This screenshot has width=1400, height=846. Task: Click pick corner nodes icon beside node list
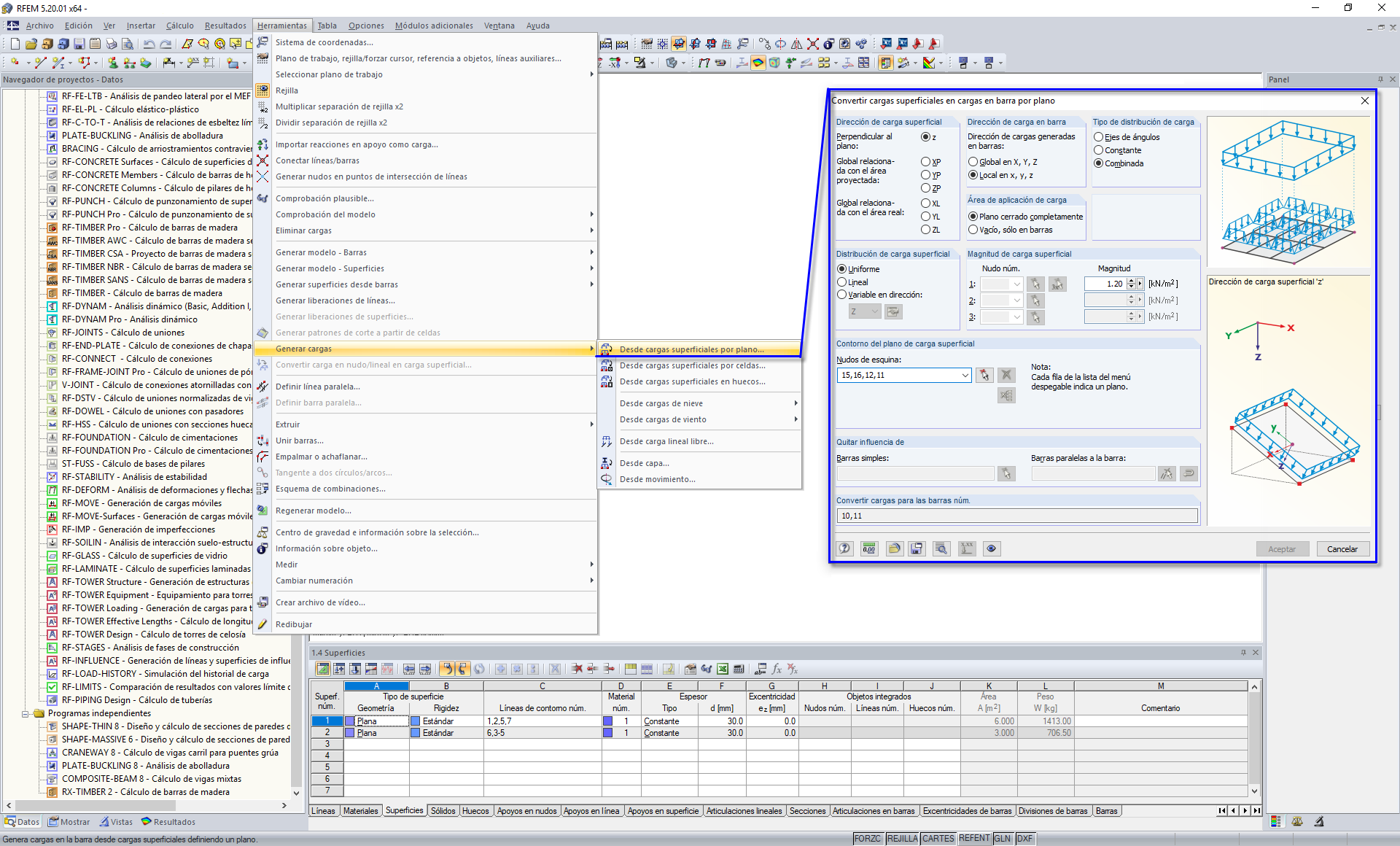[x=984, y=375]
